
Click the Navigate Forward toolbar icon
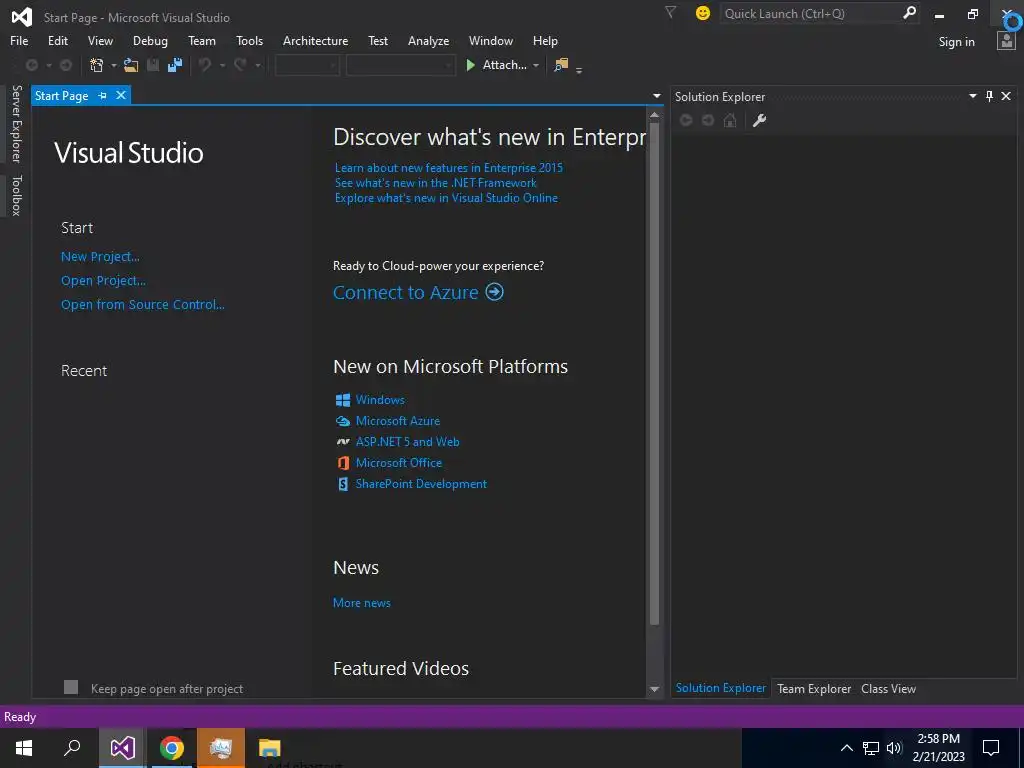(x=65, y=65)
